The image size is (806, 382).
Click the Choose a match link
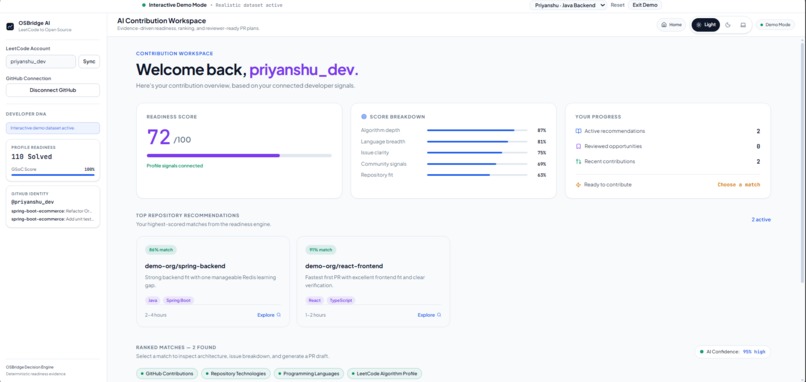pyautogui.click(x=739, y=185)
